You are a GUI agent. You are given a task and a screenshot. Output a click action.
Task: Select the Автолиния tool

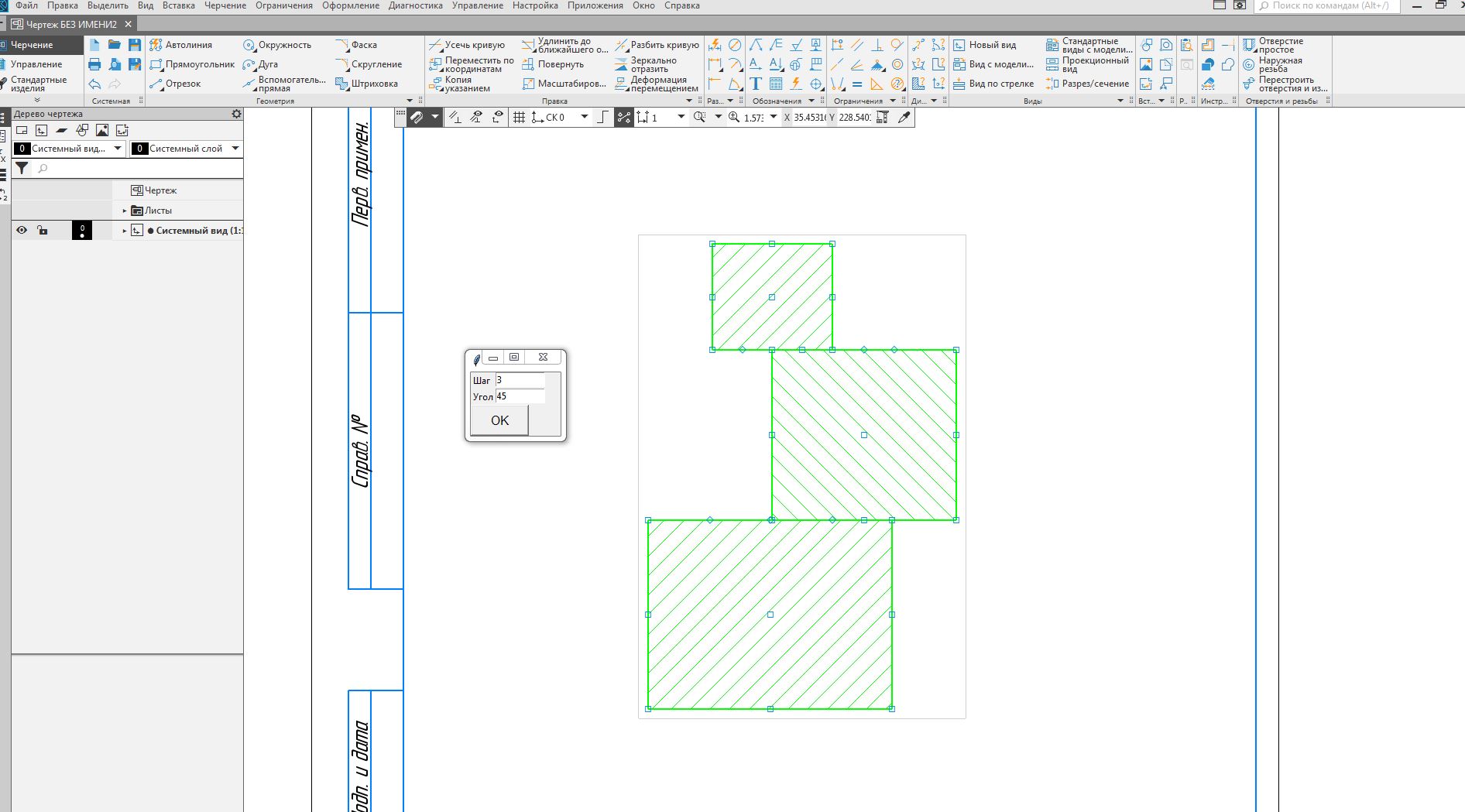[181, 45]
